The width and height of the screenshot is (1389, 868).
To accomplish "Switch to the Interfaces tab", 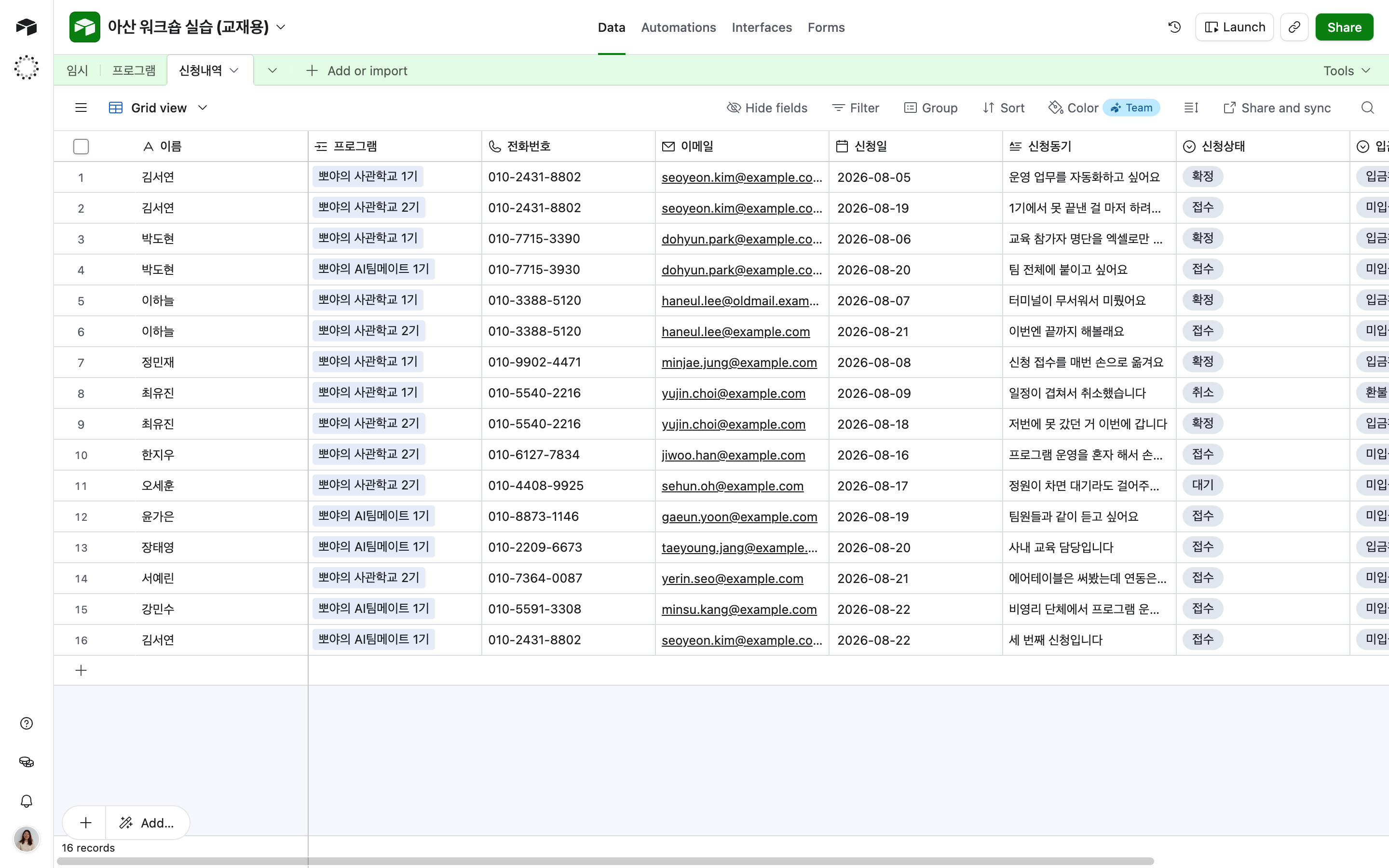I will click(762, 27).
